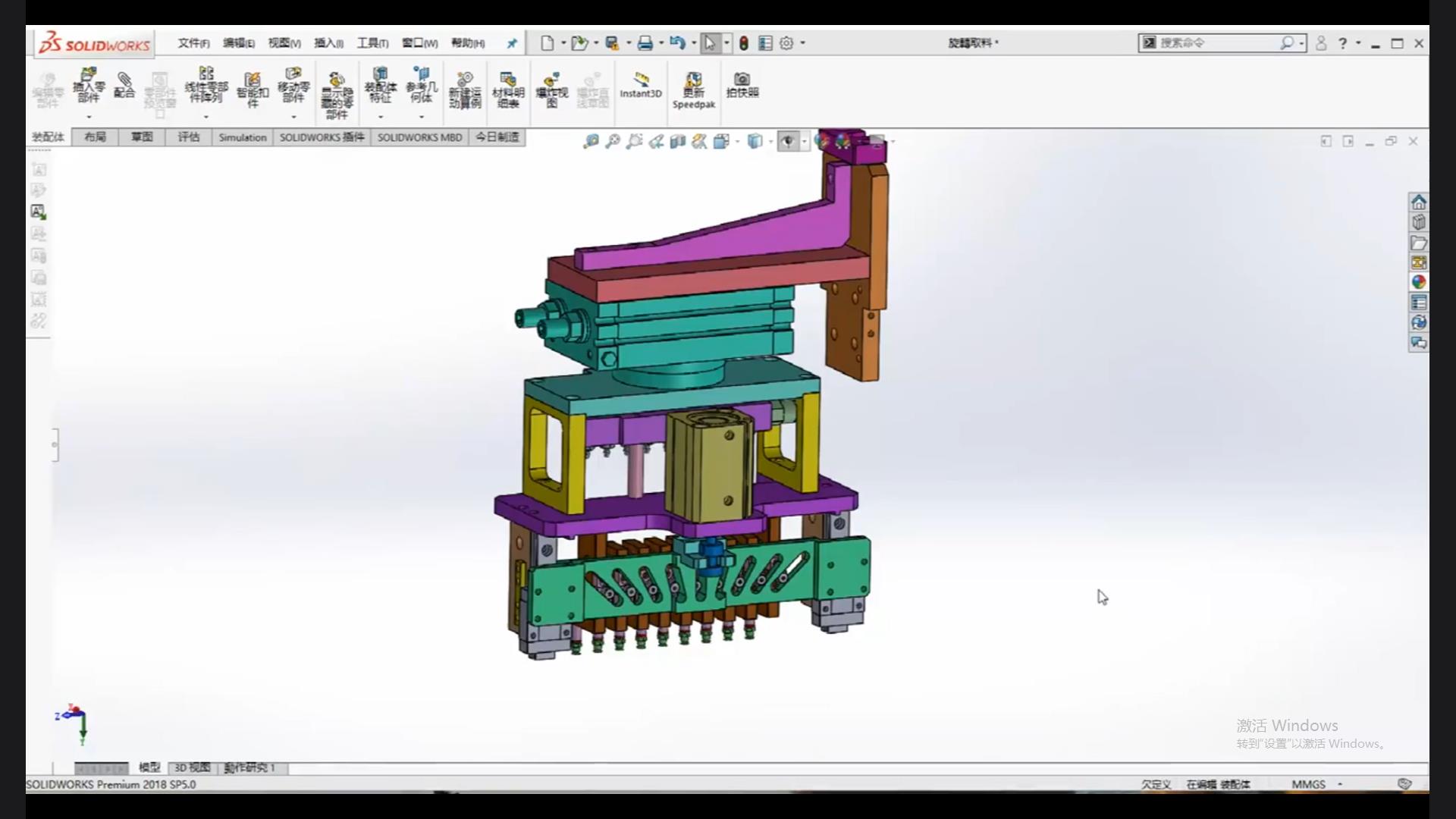Open the 视图(V) menu

click(x=284, y=43)
